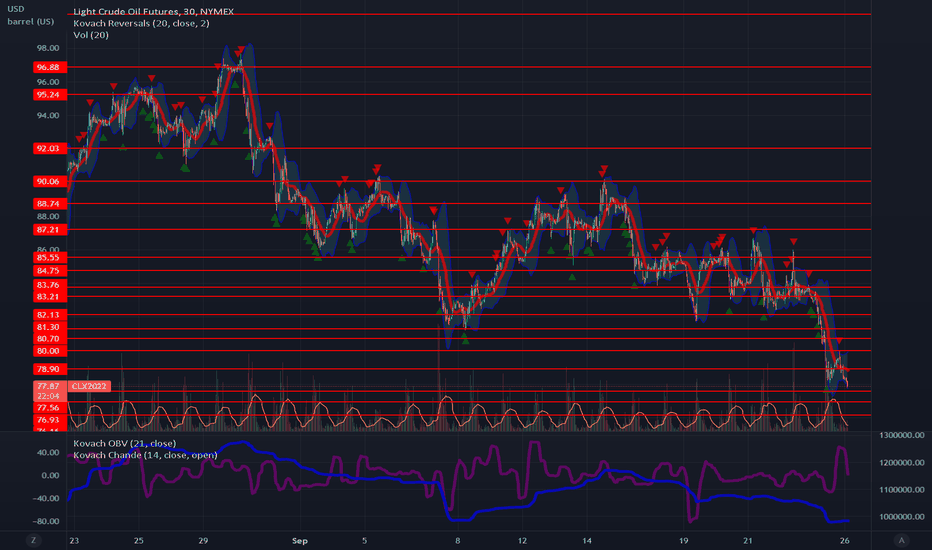
Task: Select the 82.13 horizontal line label
Action: (x=50, y=315)
